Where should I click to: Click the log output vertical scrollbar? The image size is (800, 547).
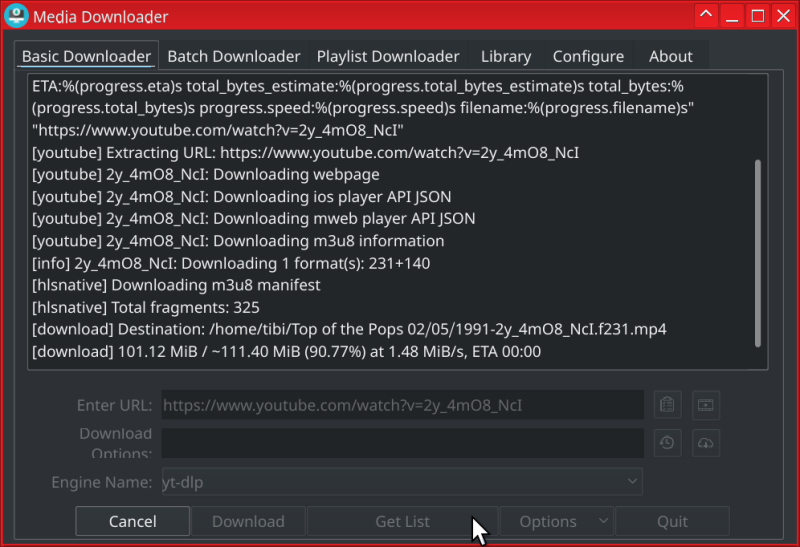pos(758,253)
